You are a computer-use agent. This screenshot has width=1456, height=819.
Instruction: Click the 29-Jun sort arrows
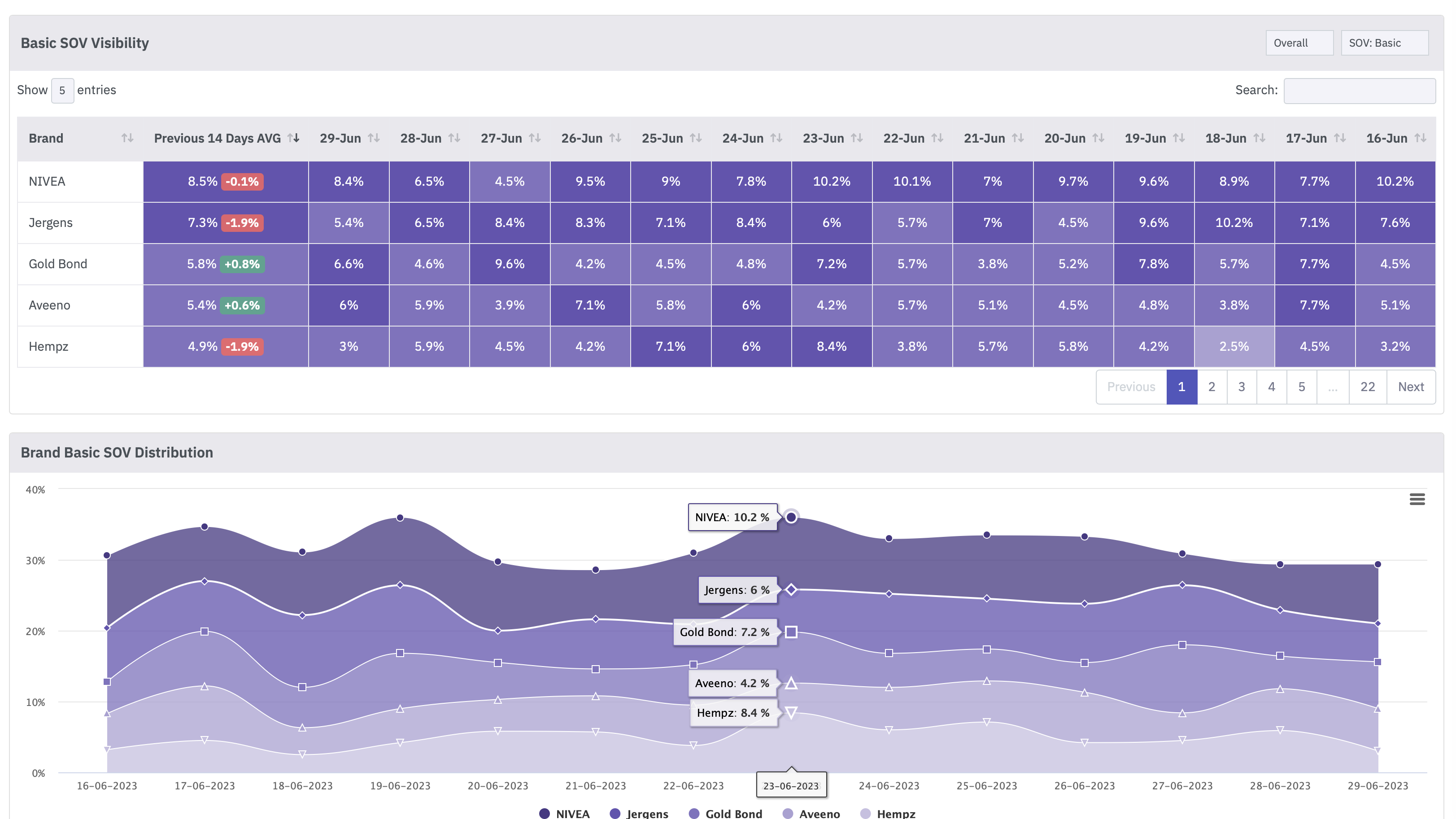click(374, 138)
